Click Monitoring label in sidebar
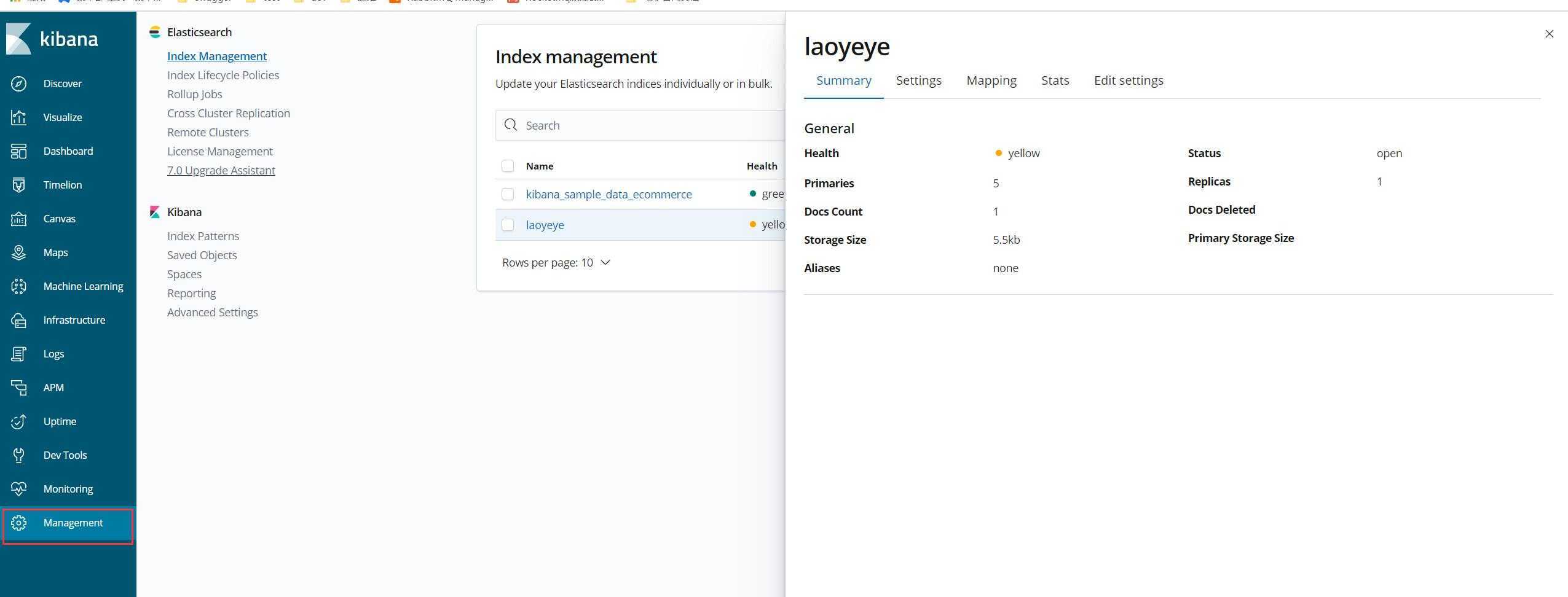The height and width of the screenshot is (597, 1568). click(68, 489)
